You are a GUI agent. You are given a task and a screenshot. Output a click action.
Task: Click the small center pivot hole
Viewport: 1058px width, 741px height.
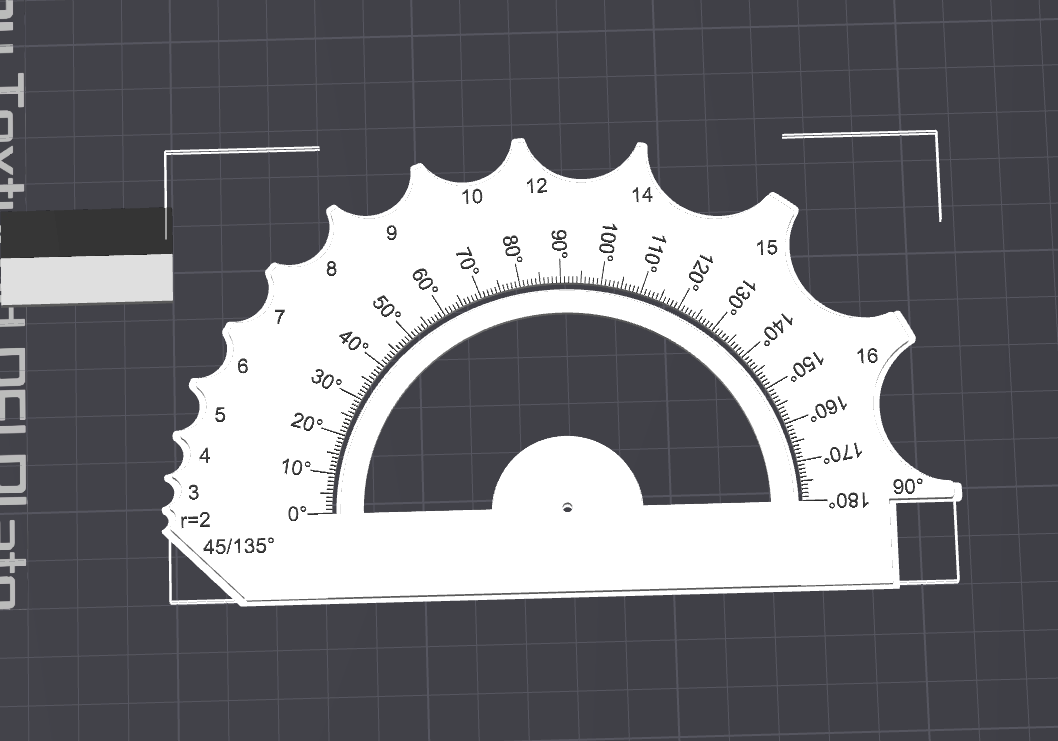pos(567,507)
